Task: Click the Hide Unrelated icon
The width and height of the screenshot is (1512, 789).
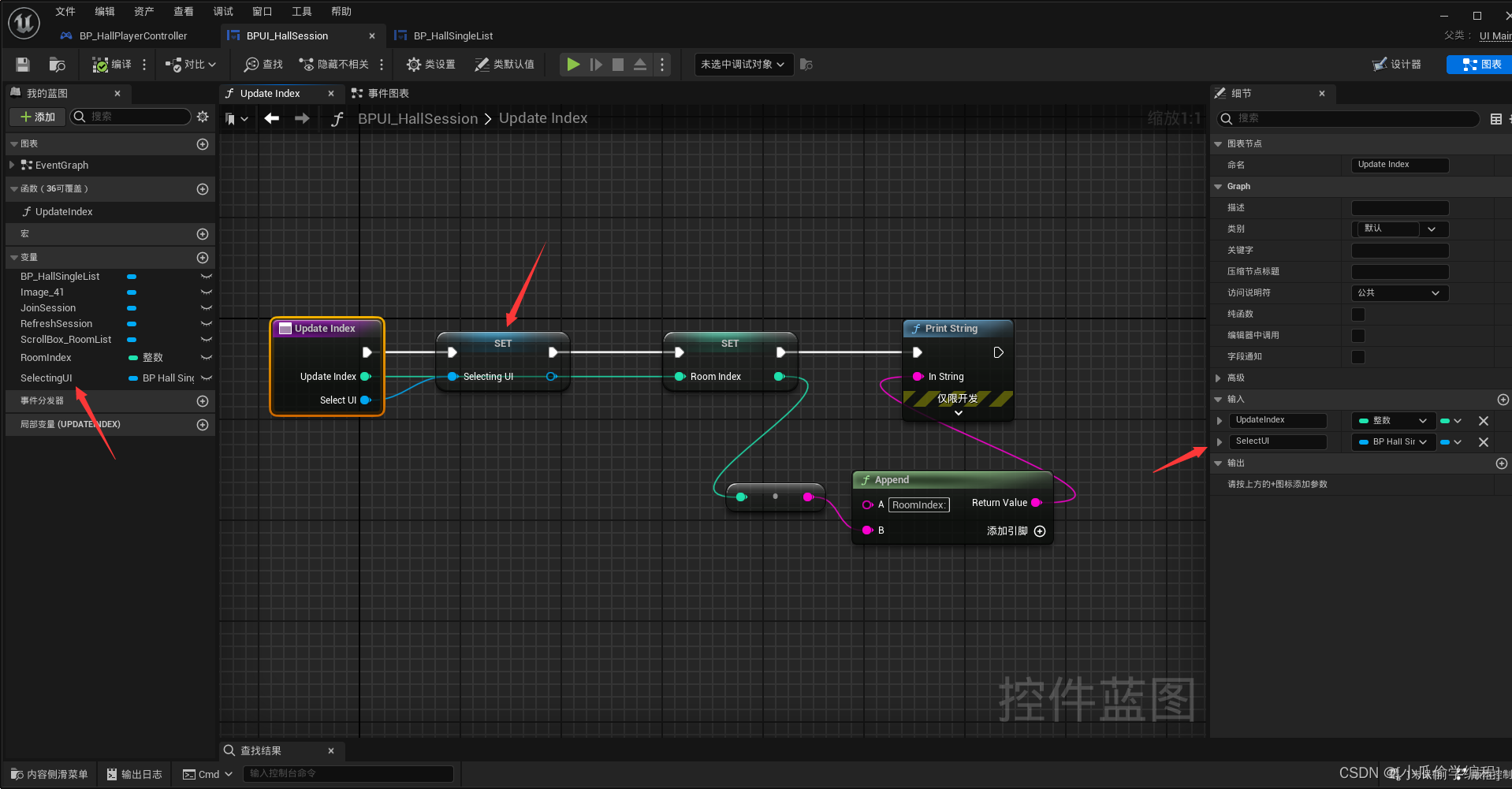Action: coord(307,65)
